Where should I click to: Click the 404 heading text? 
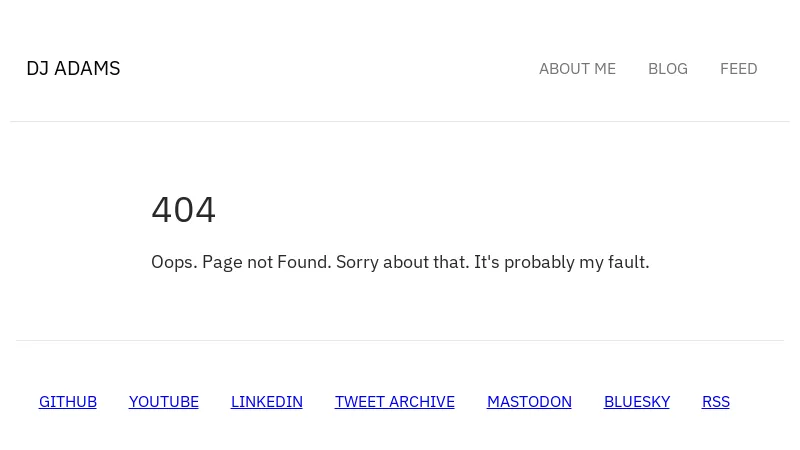click(183, 209)
